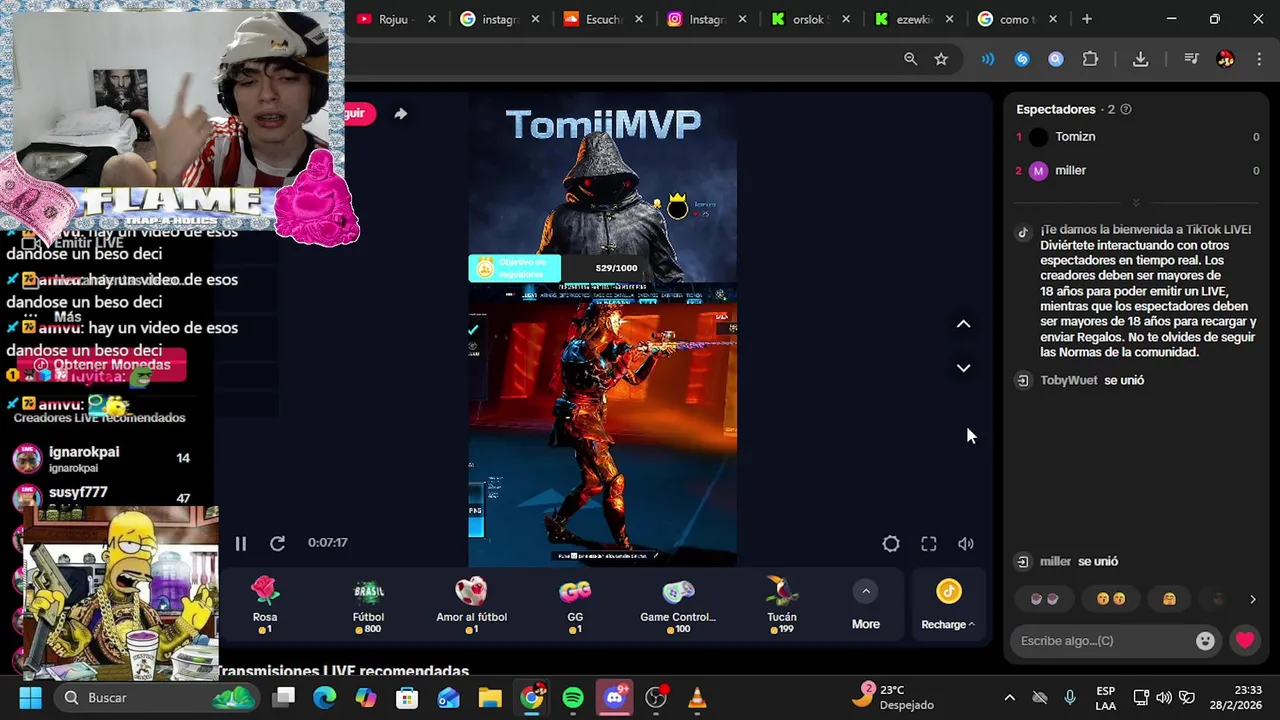Switch to first instagram Google tab
The height and width of the screenshot is (720, 1280).
pos(499,19)
